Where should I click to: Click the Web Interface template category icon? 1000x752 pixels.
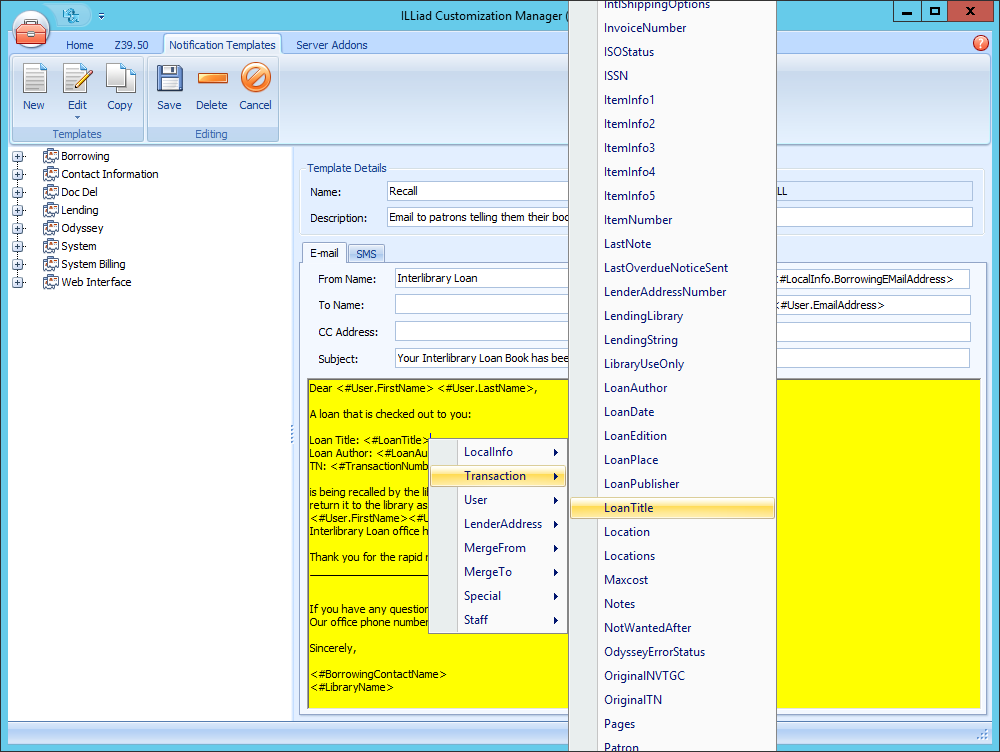(51, 282)
